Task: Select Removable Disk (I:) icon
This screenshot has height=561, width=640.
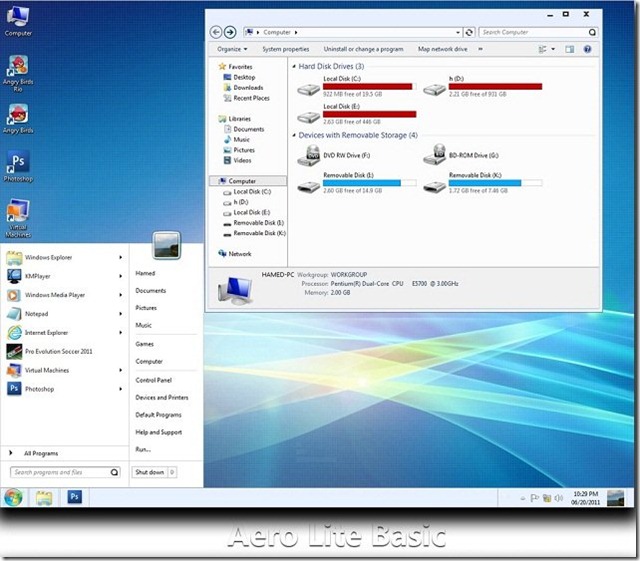Action: click(x=308, y=187)
